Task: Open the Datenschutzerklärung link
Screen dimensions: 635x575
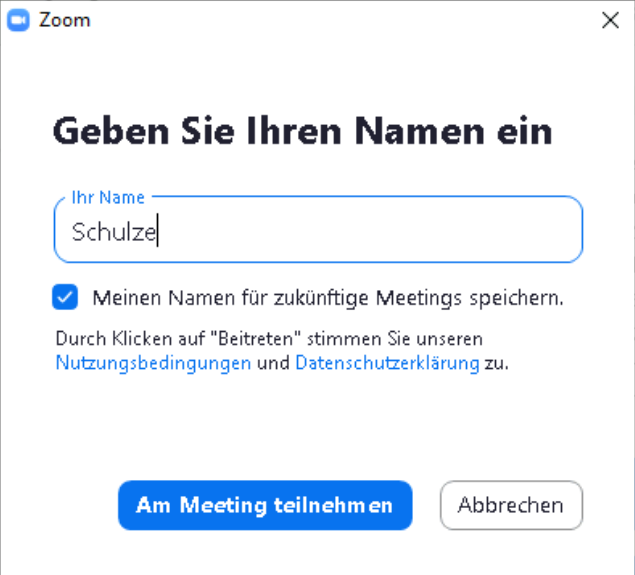Action: (x=387, y=364)
